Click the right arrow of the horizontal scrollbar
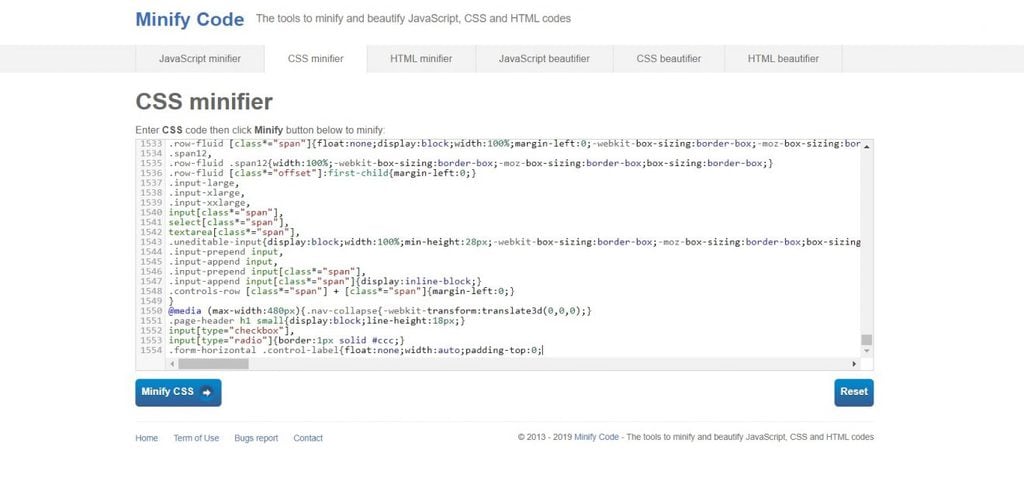This screenshot has width=1024, height=478. (853, 364)
